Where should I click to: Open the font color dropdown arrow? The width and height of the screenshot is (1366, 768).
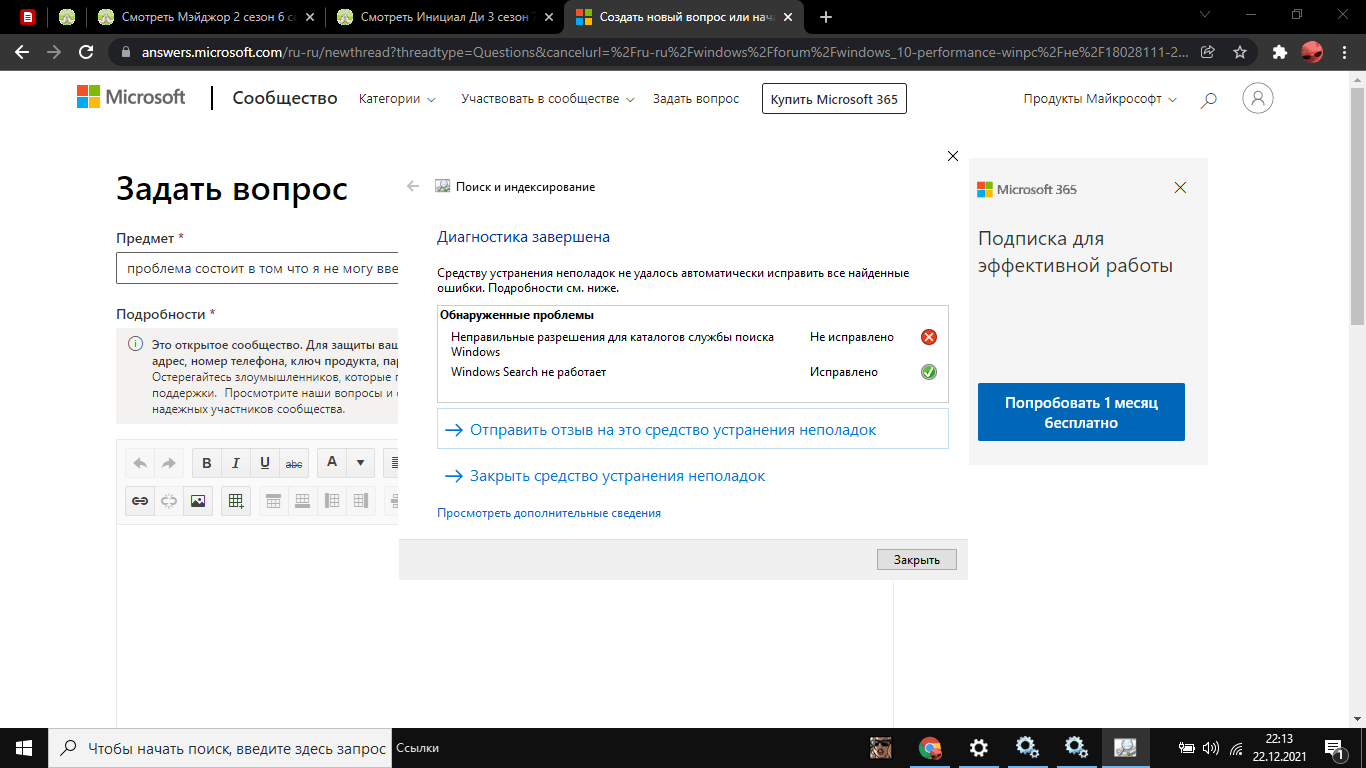tap(360, 463)
